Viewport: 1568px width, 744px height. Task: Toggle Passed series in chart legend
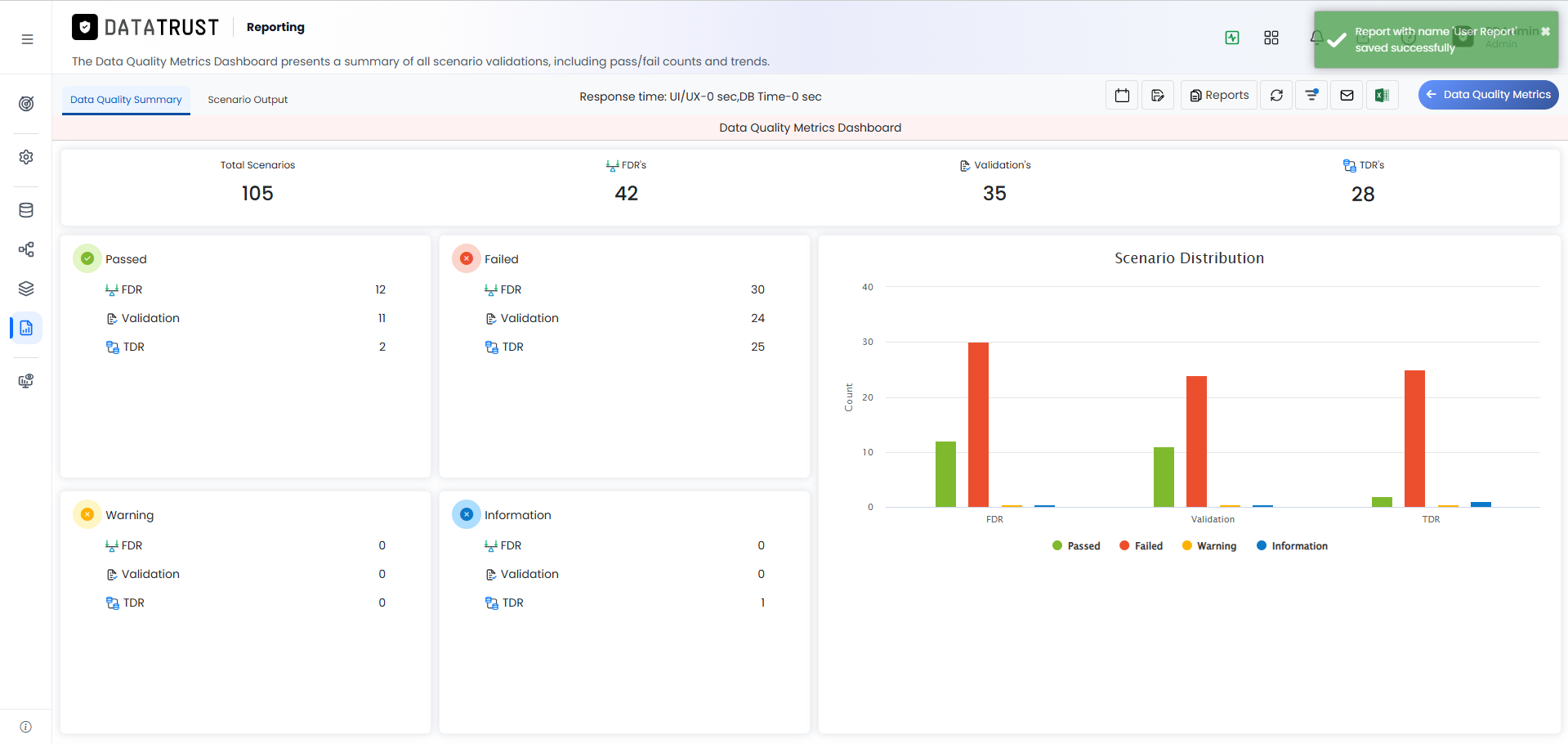1076,546
